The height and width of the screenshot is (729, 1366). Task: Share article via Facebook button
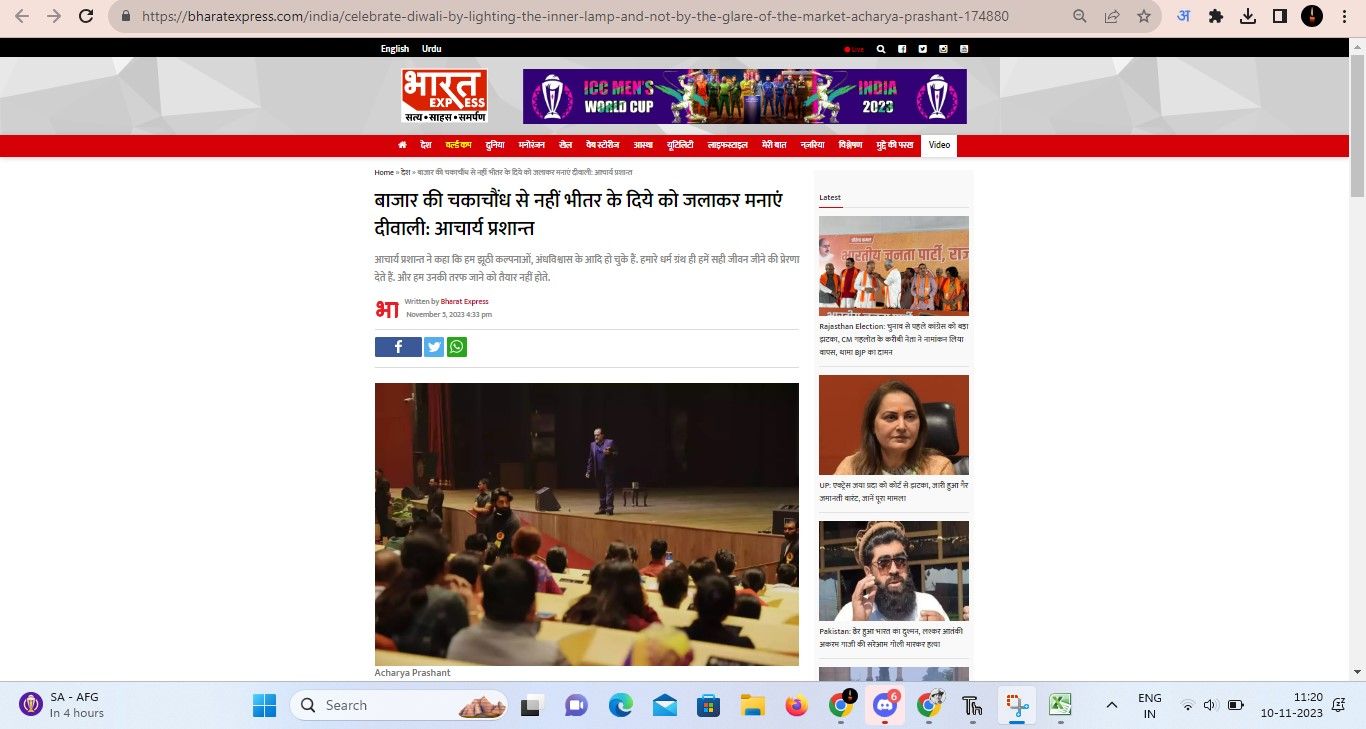[398, 347]
